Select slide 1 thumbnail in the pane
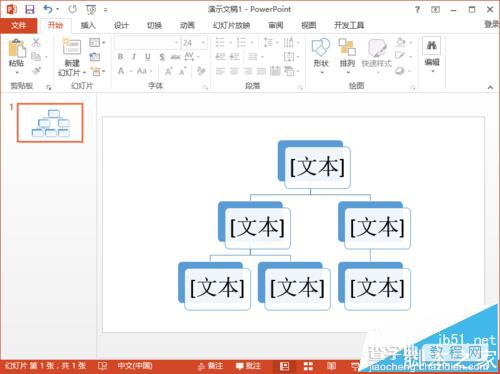This screenshot has width=500, height=374. click(x=50, y=123)
